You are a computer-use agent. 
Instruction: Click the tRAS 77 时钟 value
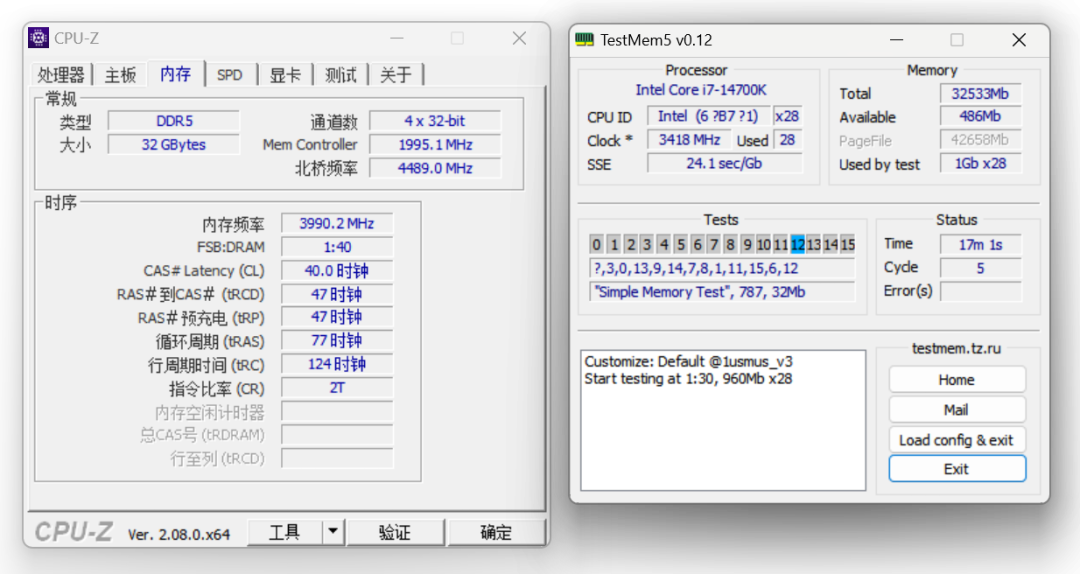337,341
